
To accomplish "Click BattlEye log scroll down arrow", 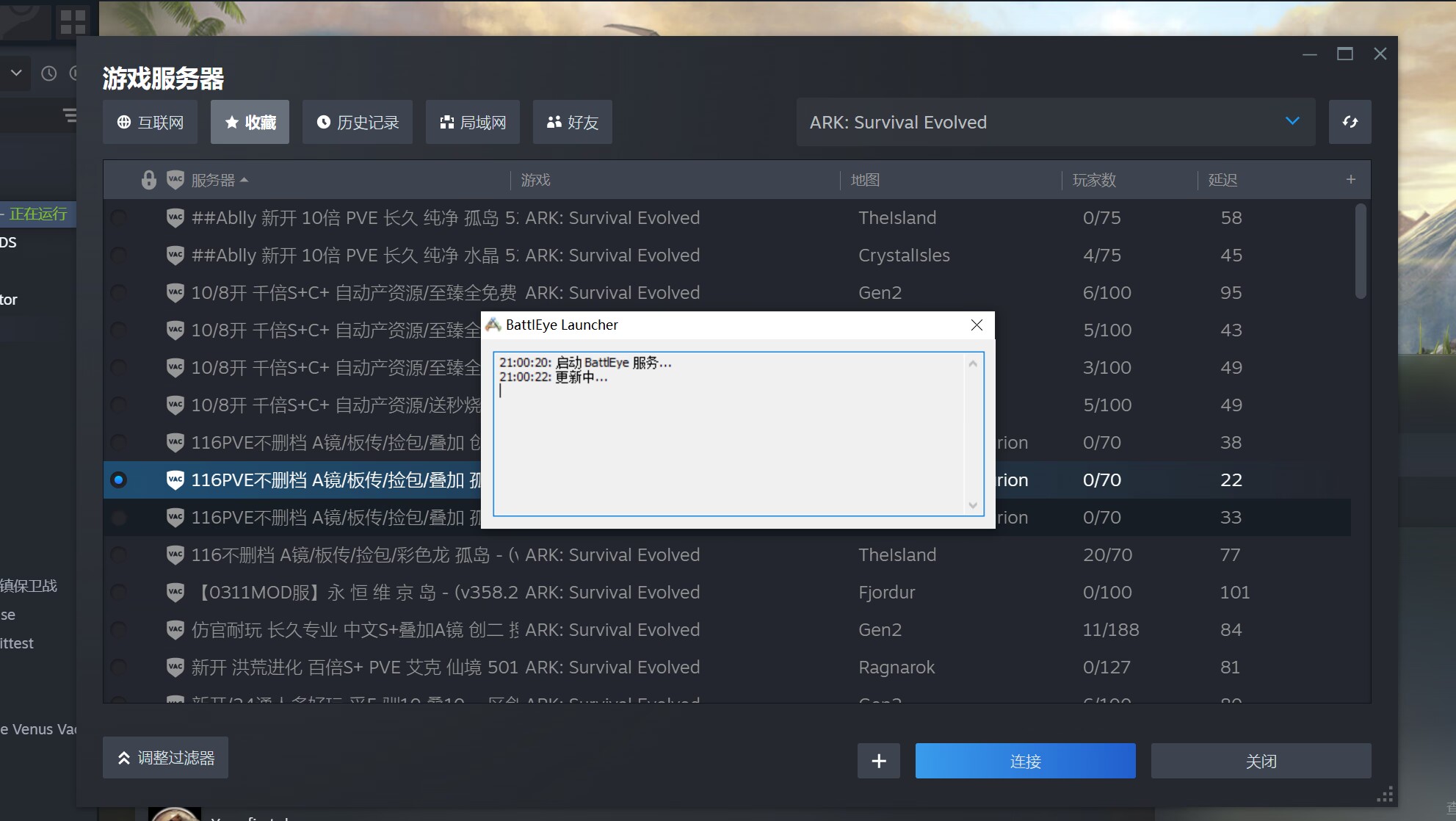I will pos(973,505).
